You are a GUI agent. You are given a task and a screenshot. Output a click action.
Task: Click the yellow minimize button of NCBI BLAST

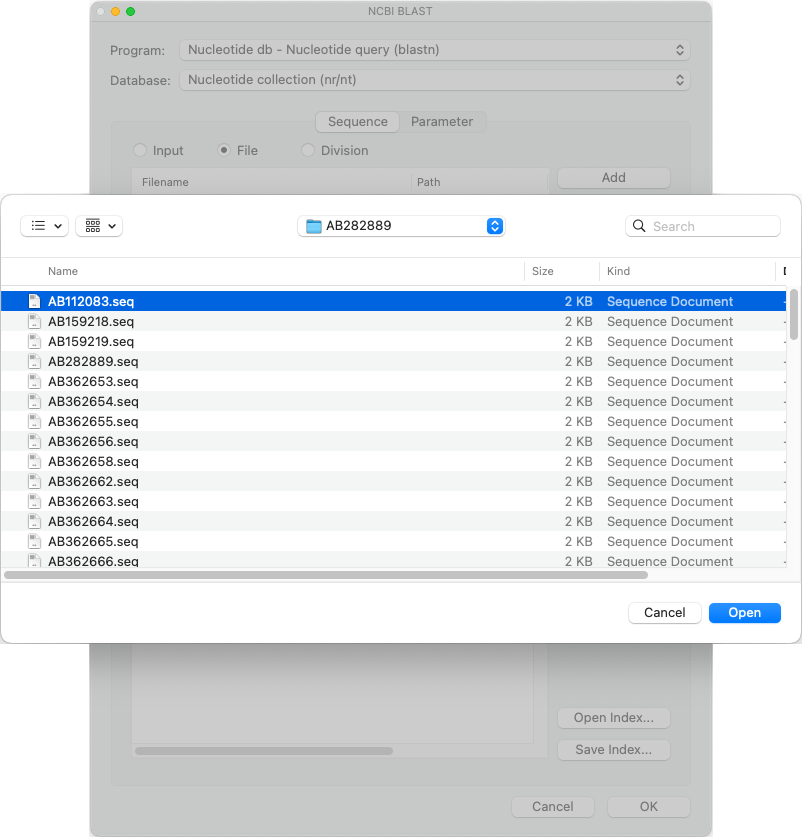tap(115, 11)
